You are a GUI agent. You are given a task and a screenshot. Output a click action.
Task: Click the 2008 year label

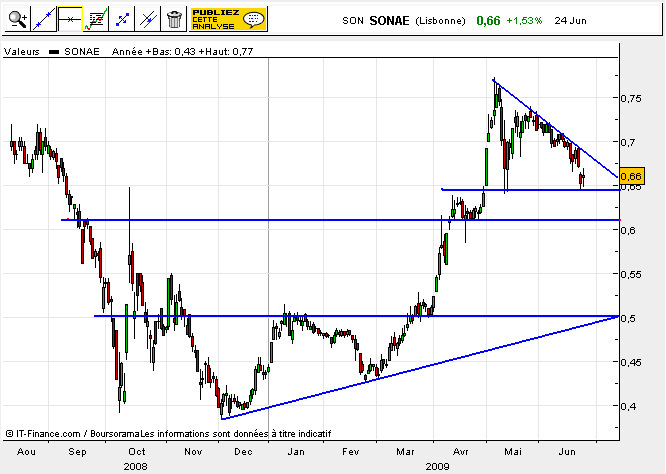click(x=135, y=466)
